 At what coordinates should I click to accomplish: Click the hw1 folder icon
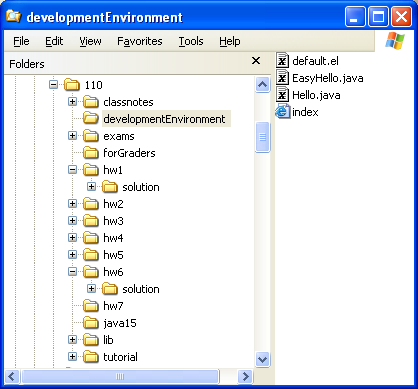click(91, 170)
